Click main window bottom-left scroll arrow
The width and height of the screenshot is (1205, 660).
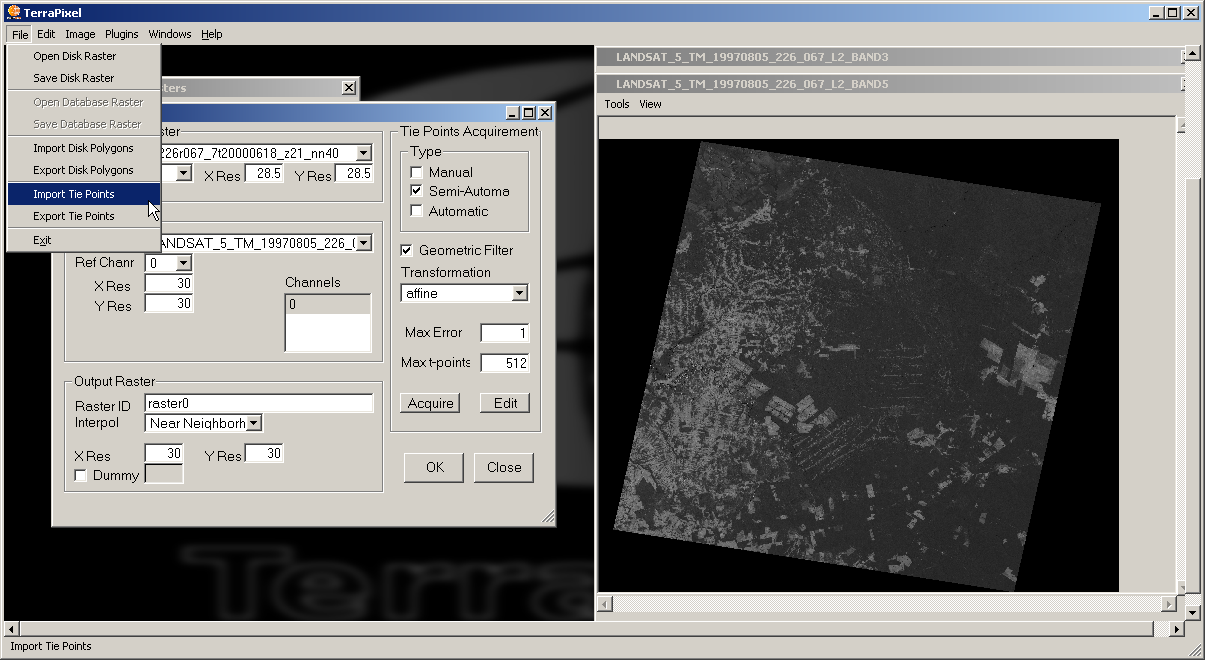(x=11, y=629)
